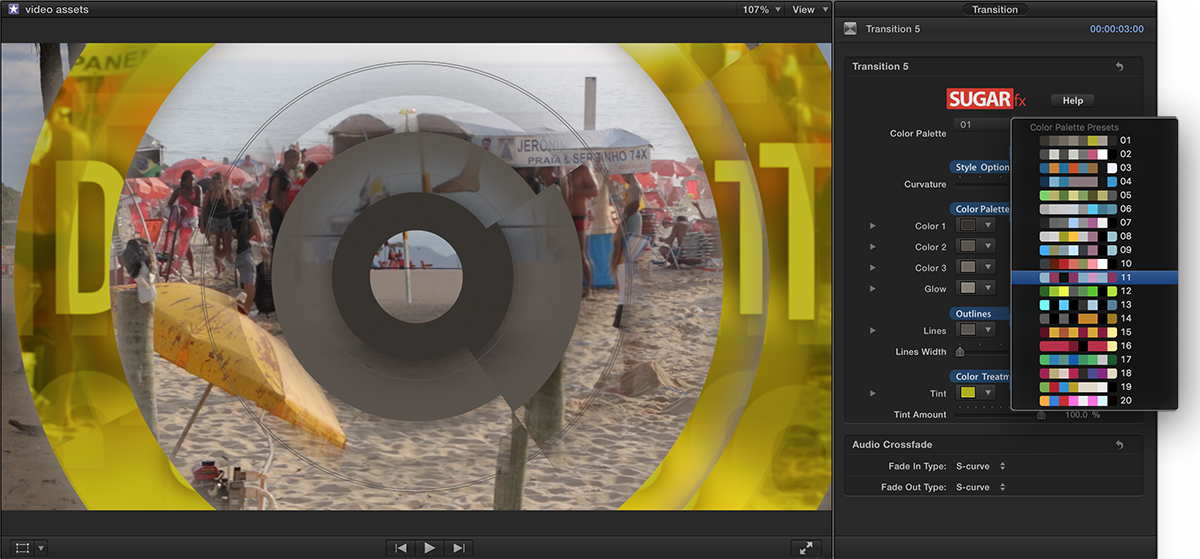Open Glow swatch dropdown arrow

pos(988,288)
